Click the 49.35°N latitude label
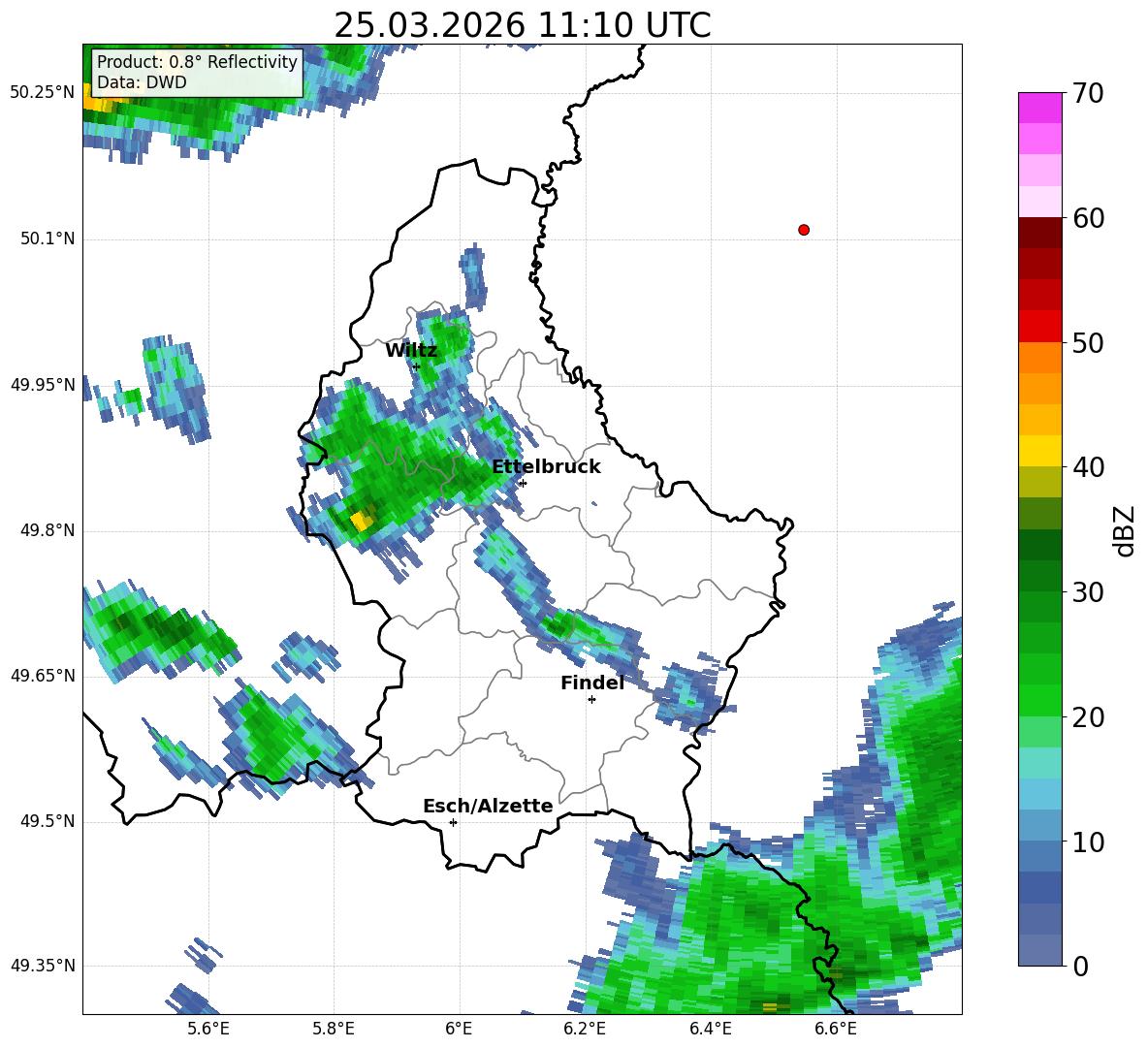 [x=43, y=966]
